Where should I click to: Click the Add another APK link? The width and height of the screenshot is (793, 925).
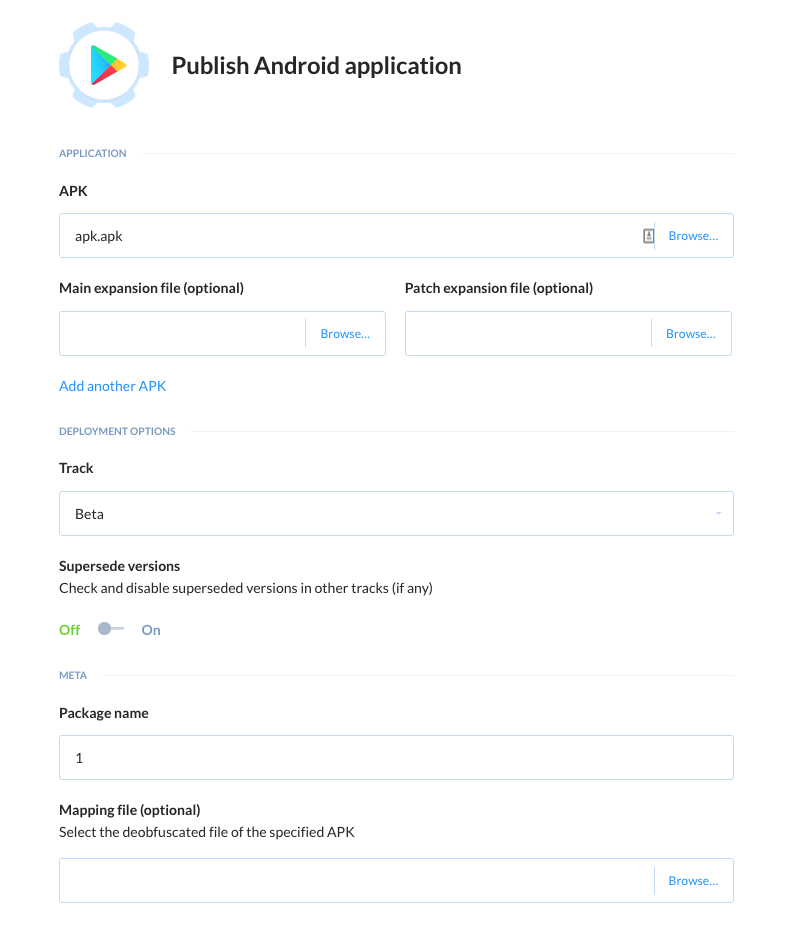pyautogui.click(x=113, y=386)
